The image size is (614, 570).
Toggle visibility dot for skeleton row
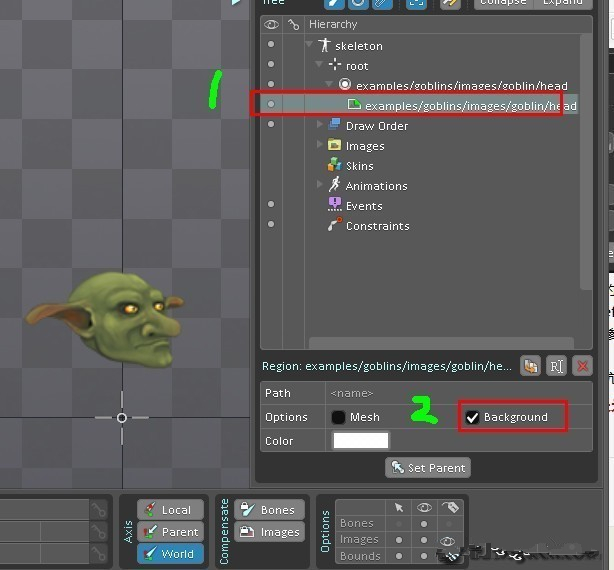click(271, 44)
